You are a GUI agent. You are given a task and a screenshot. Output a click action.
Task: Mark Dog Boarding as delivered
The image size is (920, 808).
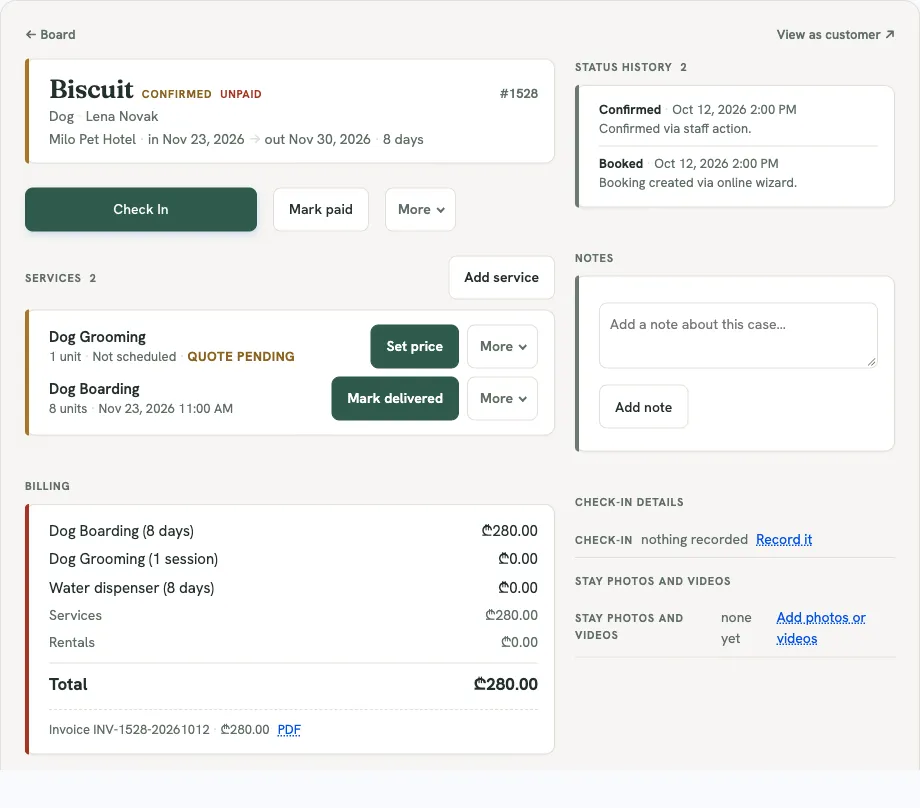[395, 398]
